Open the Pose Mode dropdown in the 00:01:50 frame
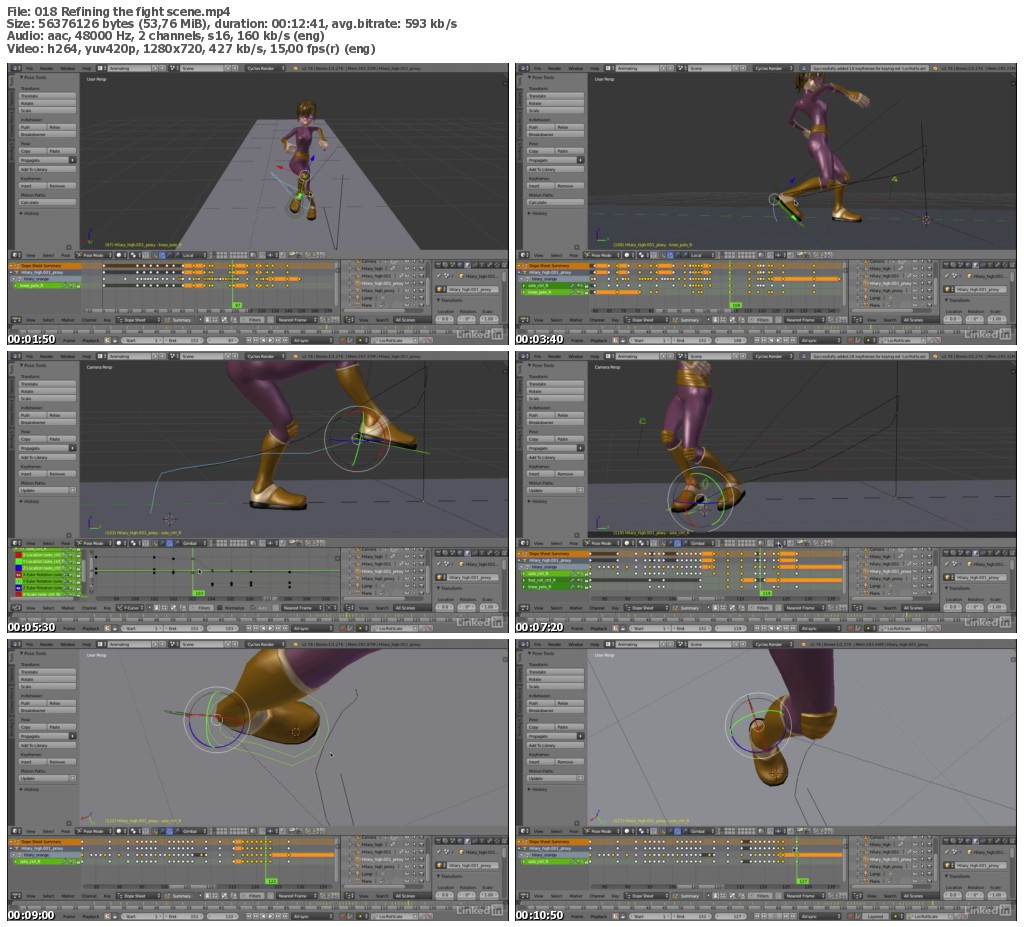 tap(95, 255)
